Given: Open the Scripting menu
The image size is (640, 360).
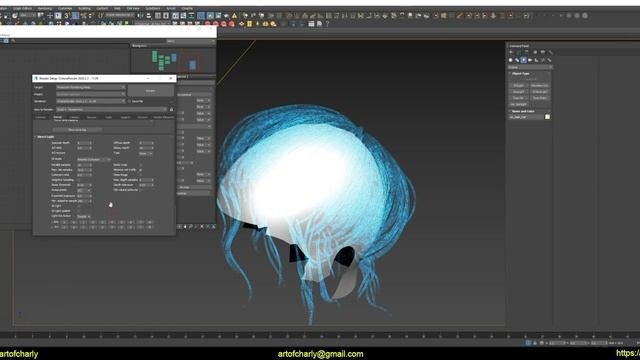Looking at the screenshot, I should [x=84, y=8].
